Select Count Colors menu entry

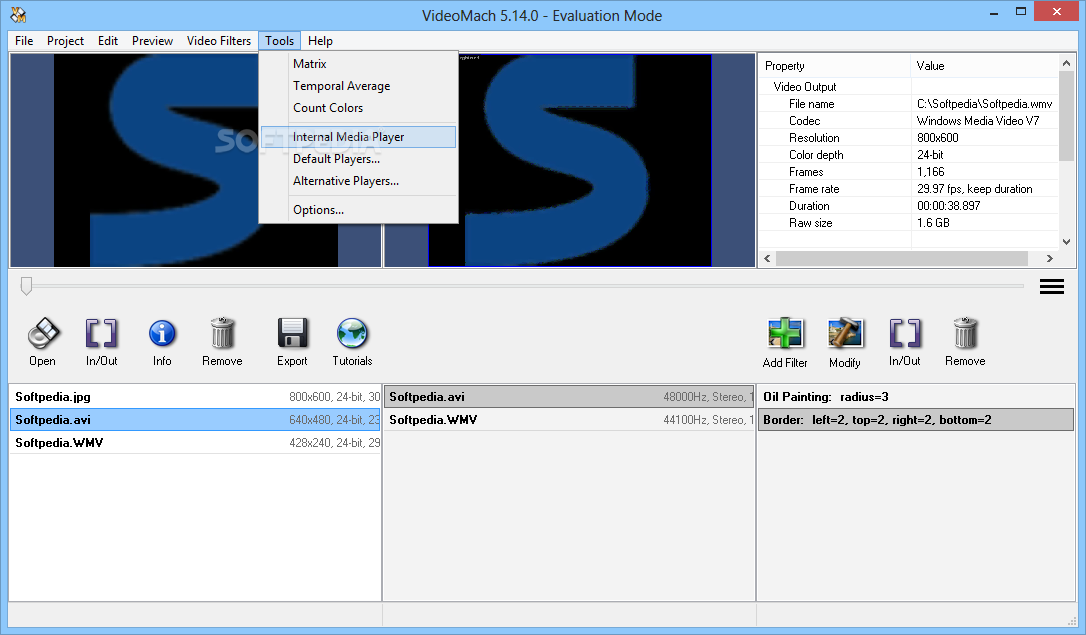coord(358,108)
